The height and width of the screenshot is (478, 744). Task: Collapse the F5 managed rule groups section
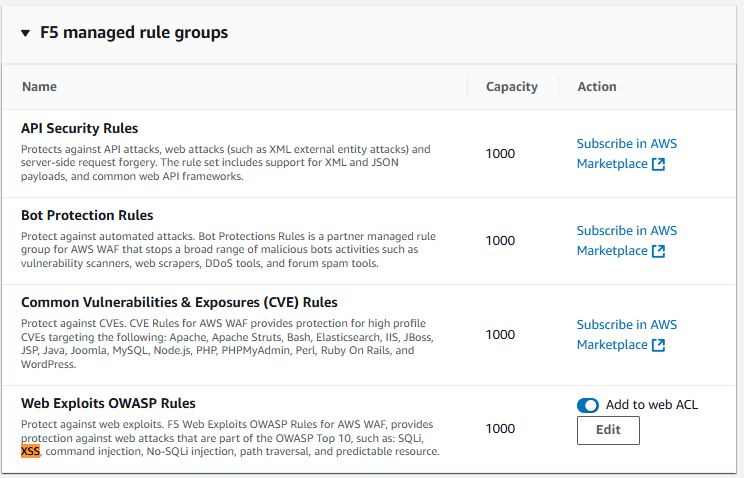(x=26, y=33)
